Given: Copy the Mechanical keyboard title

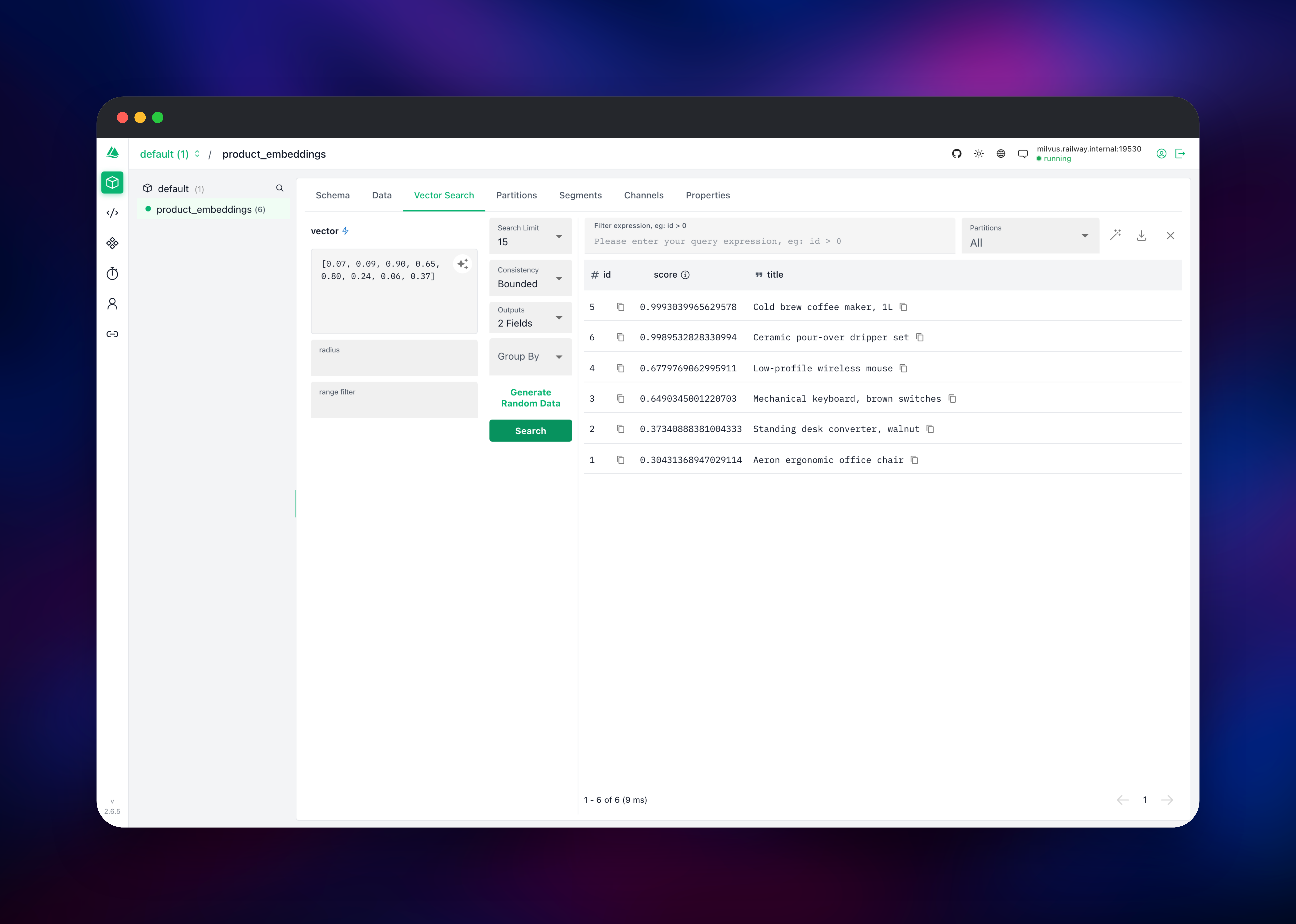Looking at the screenshot, I should 952,399.
